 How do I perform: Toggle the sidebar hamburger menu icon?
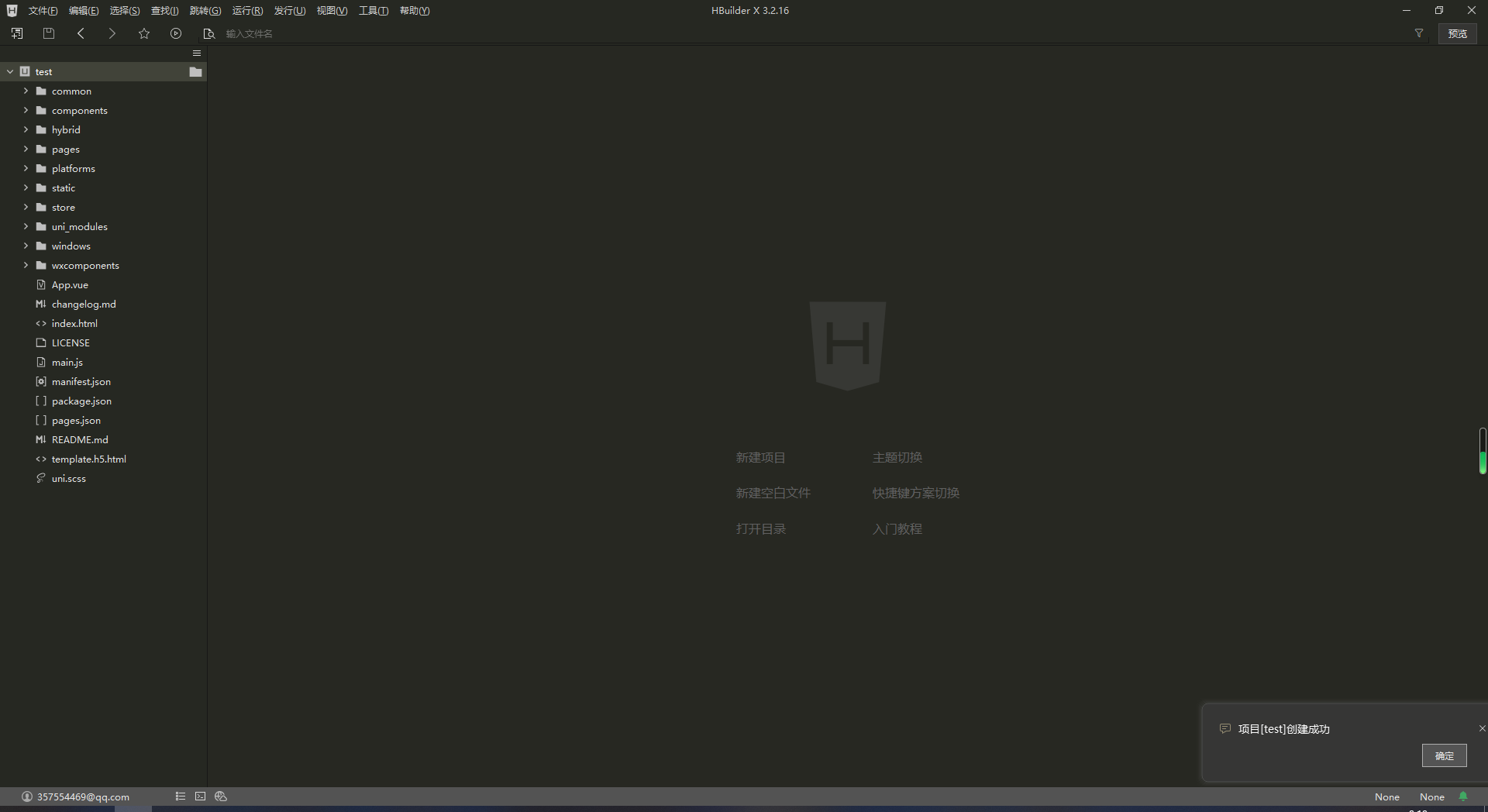coord(197,53)
